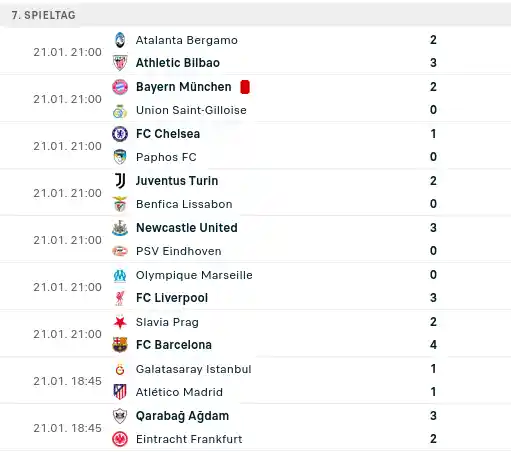
Task: Click PSV Eindhoven club logo
Action: (120, 251)
